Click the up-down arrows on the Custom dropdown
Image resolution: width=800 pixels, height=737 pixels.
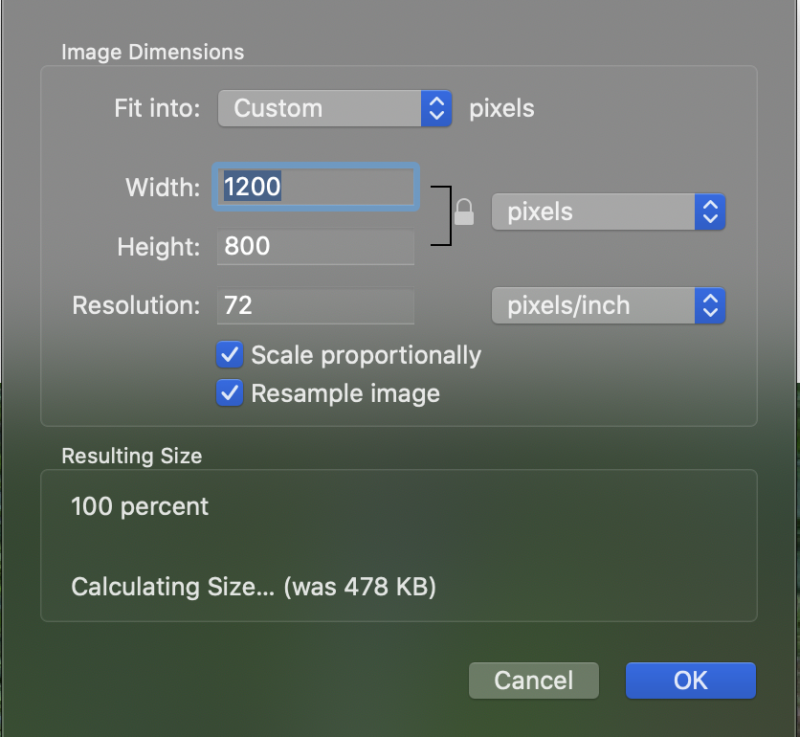coord(436,108)
